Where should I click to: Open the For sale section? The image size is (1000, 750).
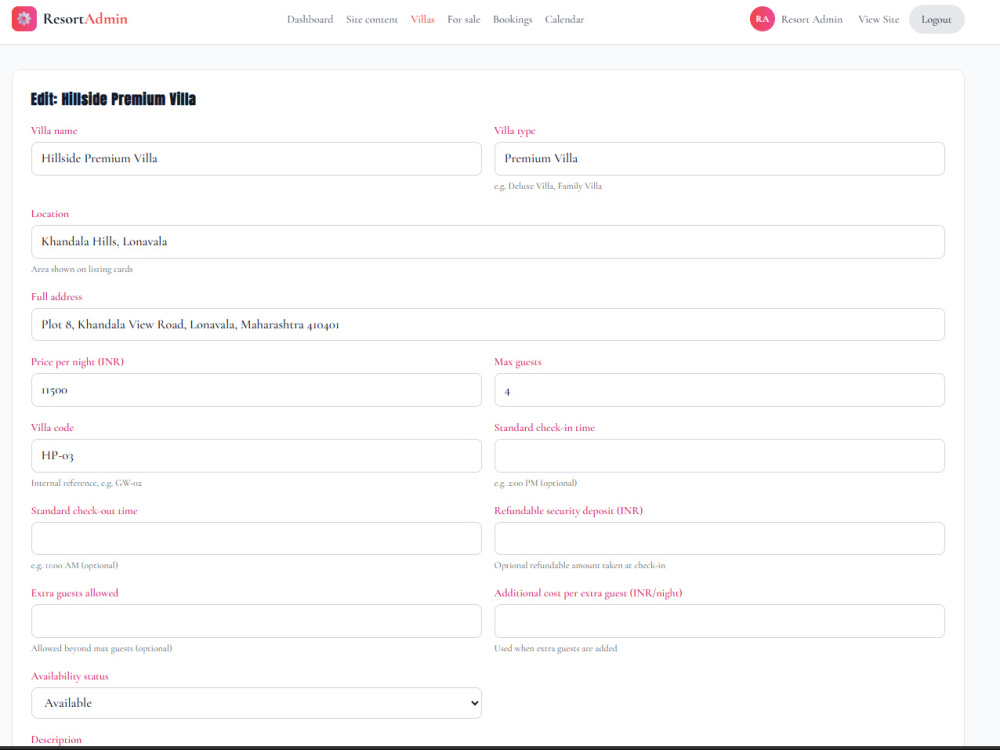[464, 20]
